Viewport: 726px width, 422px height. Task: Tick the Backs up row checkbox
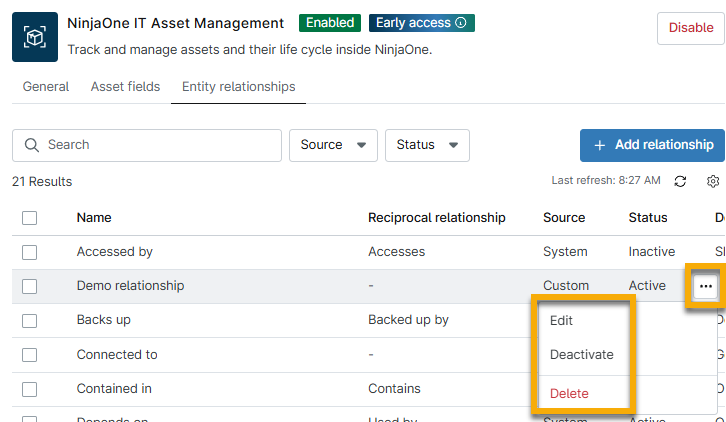click(30, 321)
